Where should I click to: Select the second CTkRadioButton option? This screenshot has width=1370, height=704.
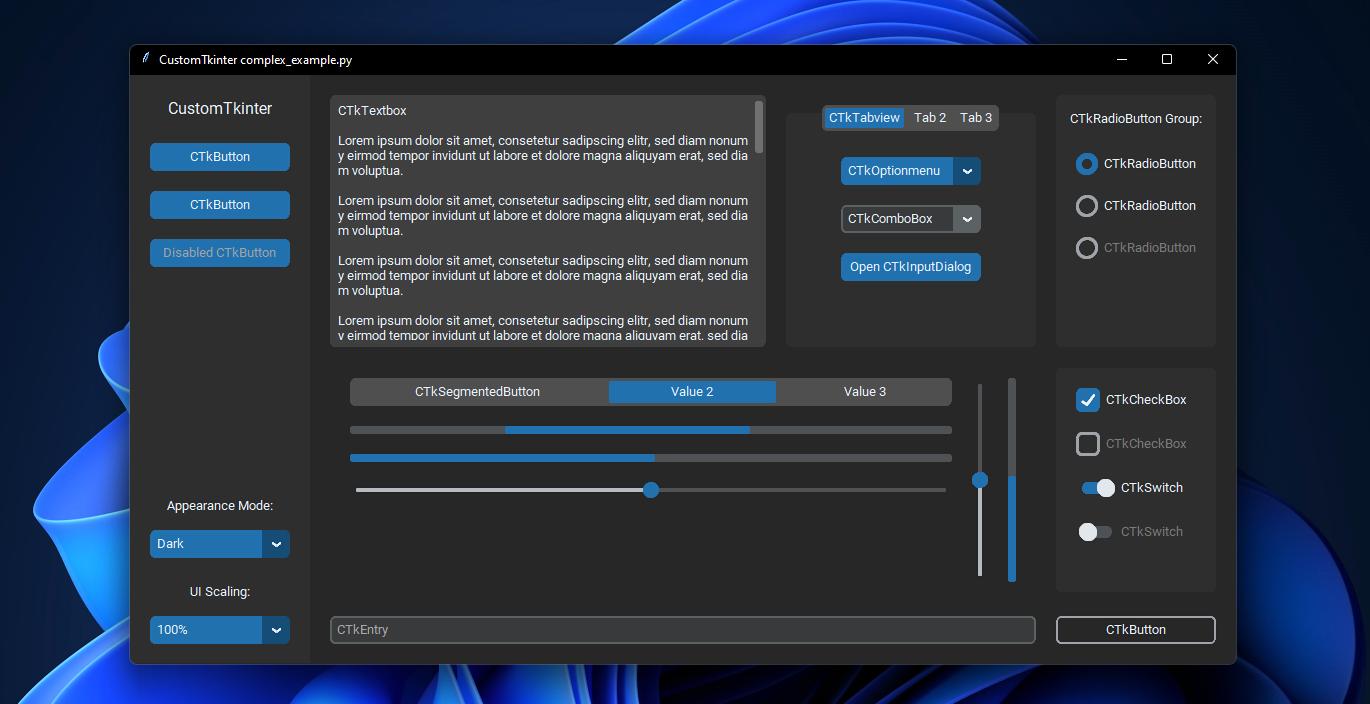(x=1087, y=206)
